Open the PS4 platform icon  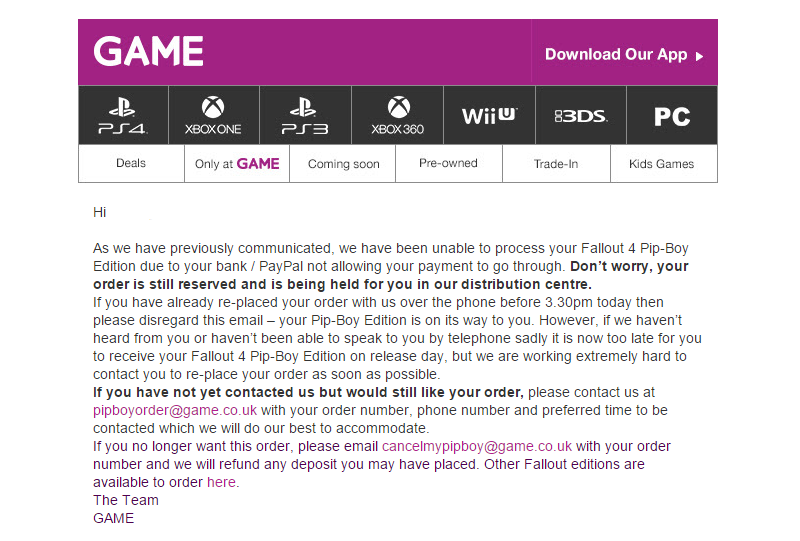click(x=123, y=115)
